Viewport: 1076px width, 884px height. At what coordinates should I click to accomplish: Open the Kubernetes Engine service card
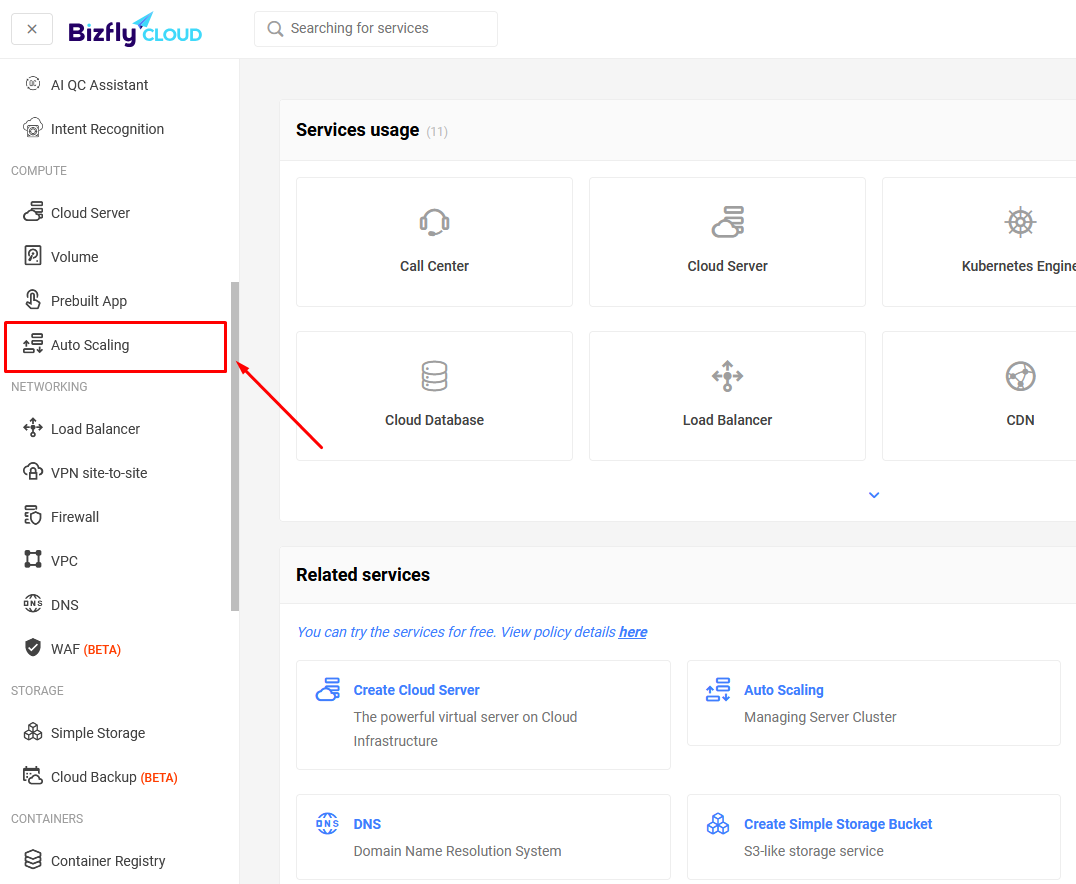click(979, 242)
